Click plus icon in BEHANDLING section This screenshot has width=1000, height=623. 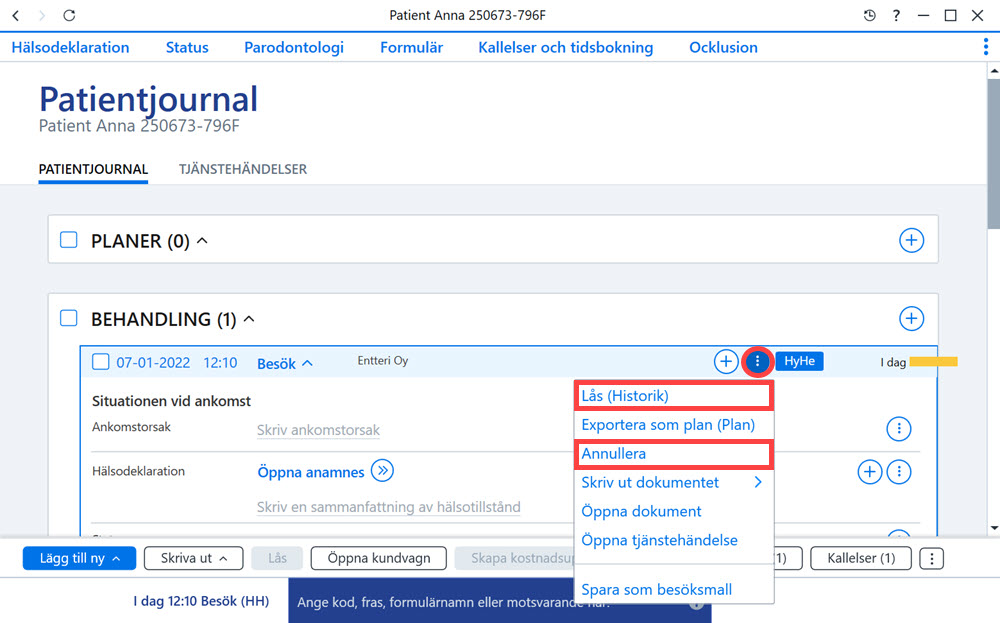(x=911, y=318)
